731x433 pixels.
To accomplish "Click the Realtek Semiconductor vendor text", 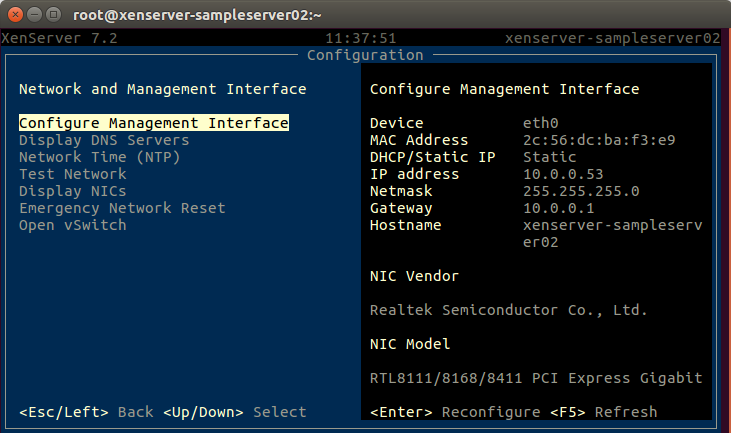I will point(508,310).
